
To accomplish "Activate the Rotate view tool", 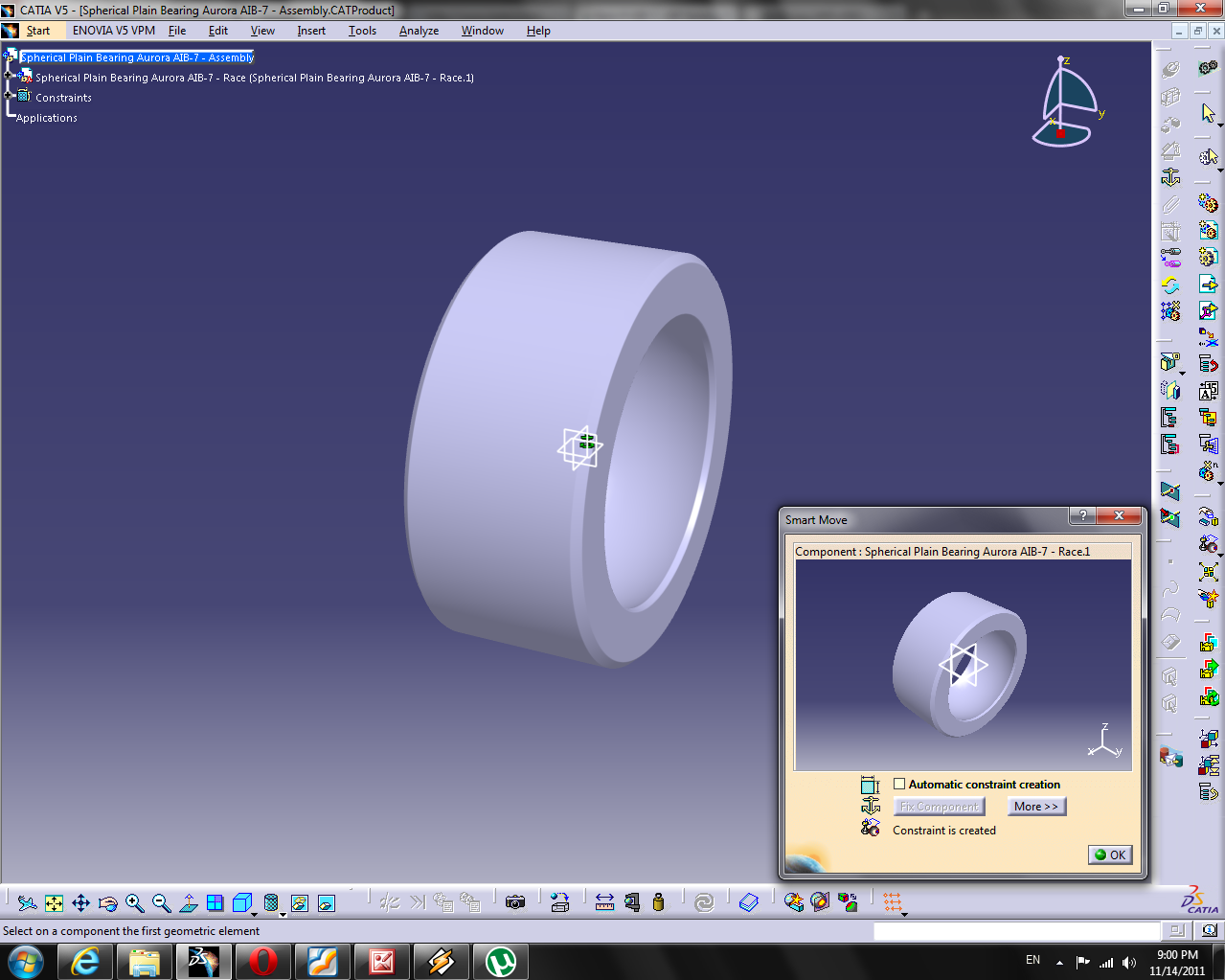I will click(108, 902).
